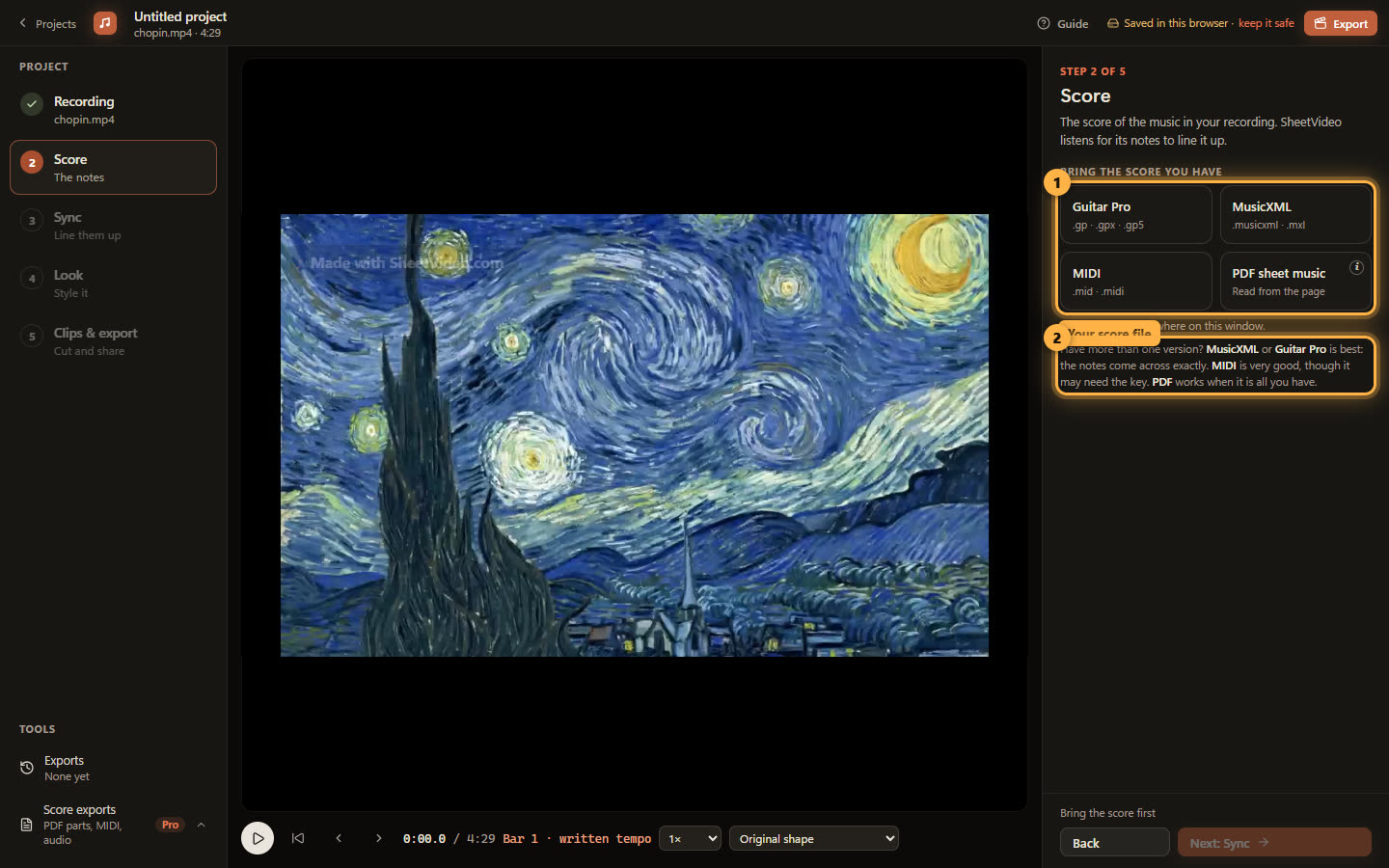Viewport: 1389px width, 868px height.
Task: Play the recording
Action: tap(258, 838)
